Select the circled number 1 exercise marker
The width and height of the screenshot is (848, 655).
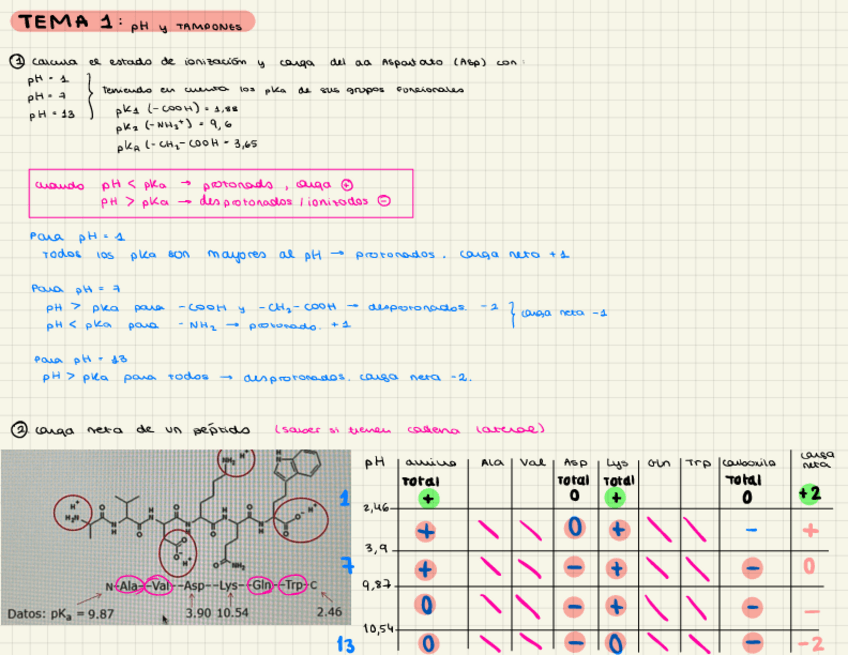(17, 62)
